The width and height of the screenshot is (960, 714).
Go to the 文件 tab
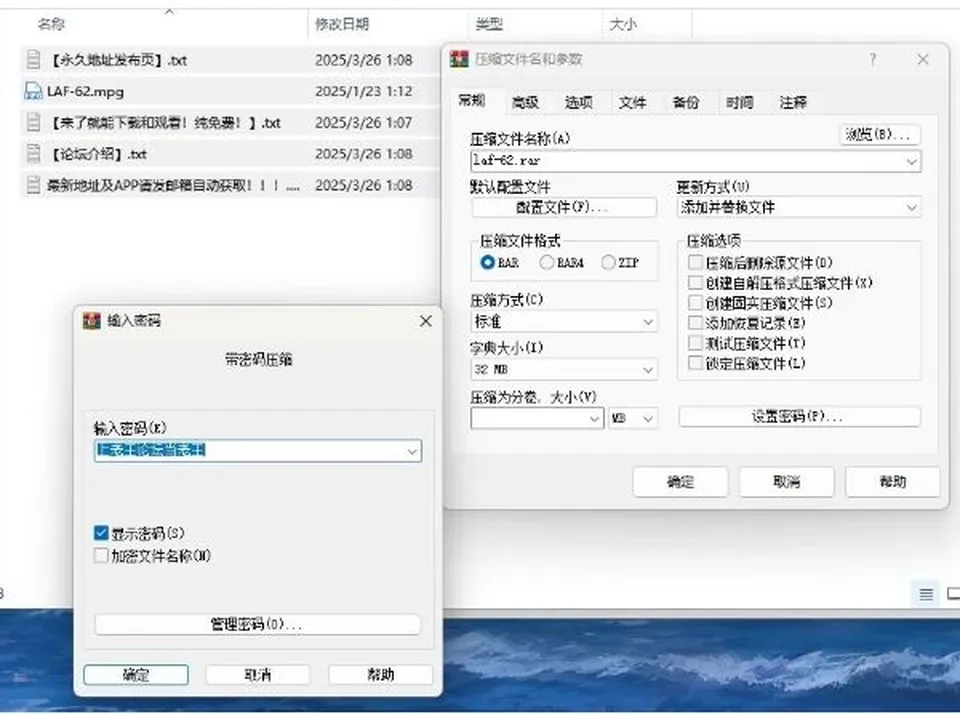[x=632, y=102]
